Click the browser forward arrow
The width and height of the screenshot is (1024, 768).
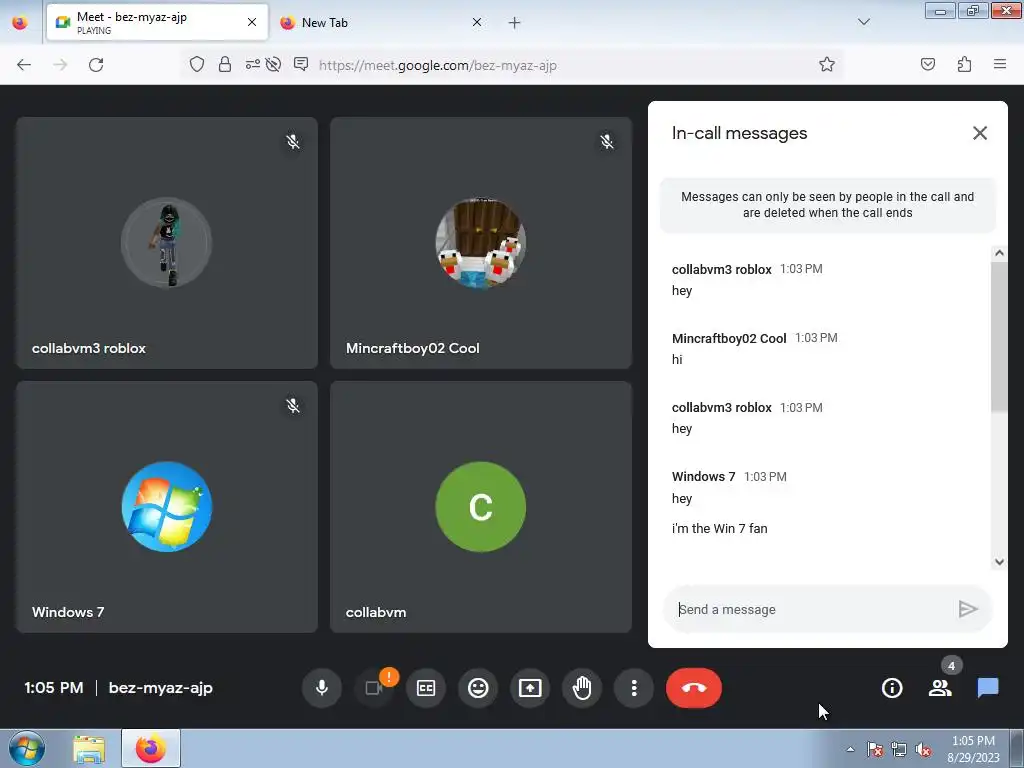60,65
